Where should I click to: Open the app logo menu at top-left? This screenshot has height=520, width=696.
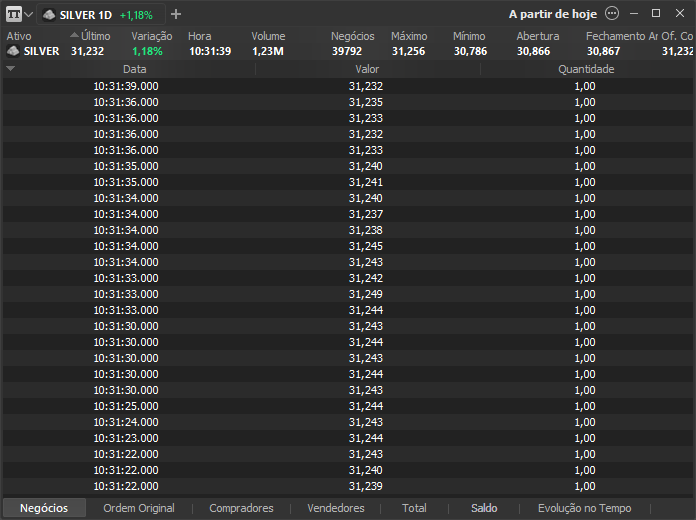pyautogui.click(x=13, y=15)
